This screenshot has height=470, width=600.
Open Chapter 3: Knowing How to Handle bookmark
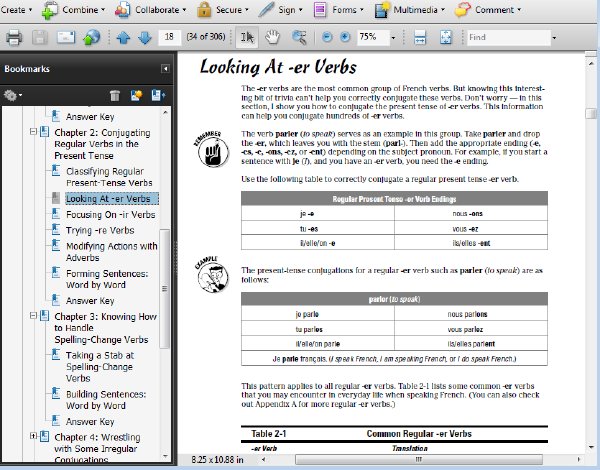coord(105,328)
